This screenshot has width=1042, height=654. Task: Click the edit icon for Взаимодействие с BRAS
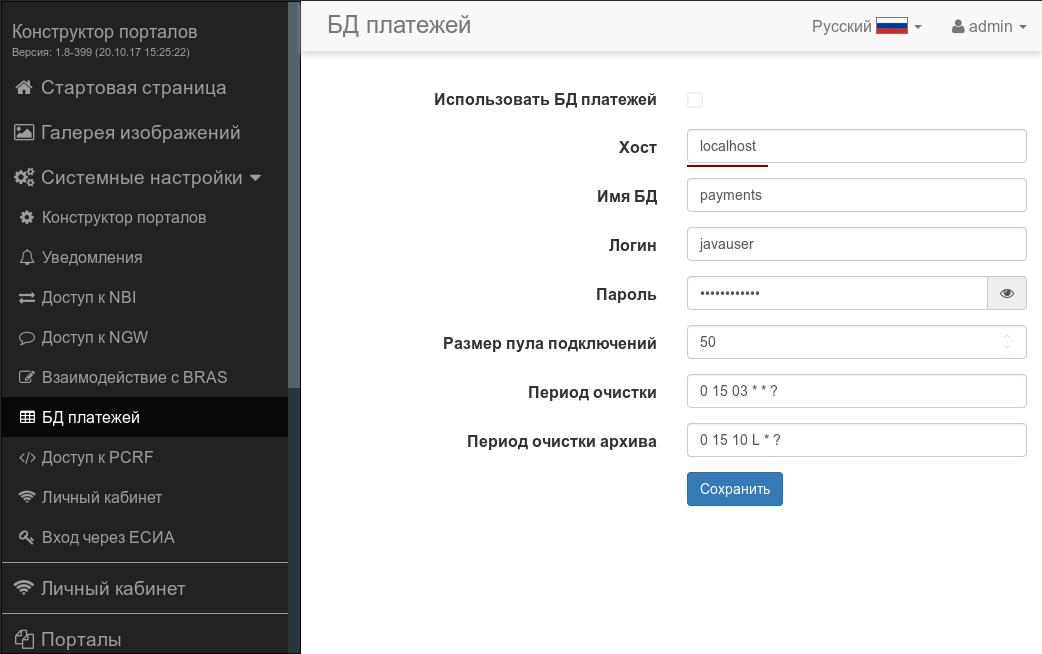pos(27,378)
